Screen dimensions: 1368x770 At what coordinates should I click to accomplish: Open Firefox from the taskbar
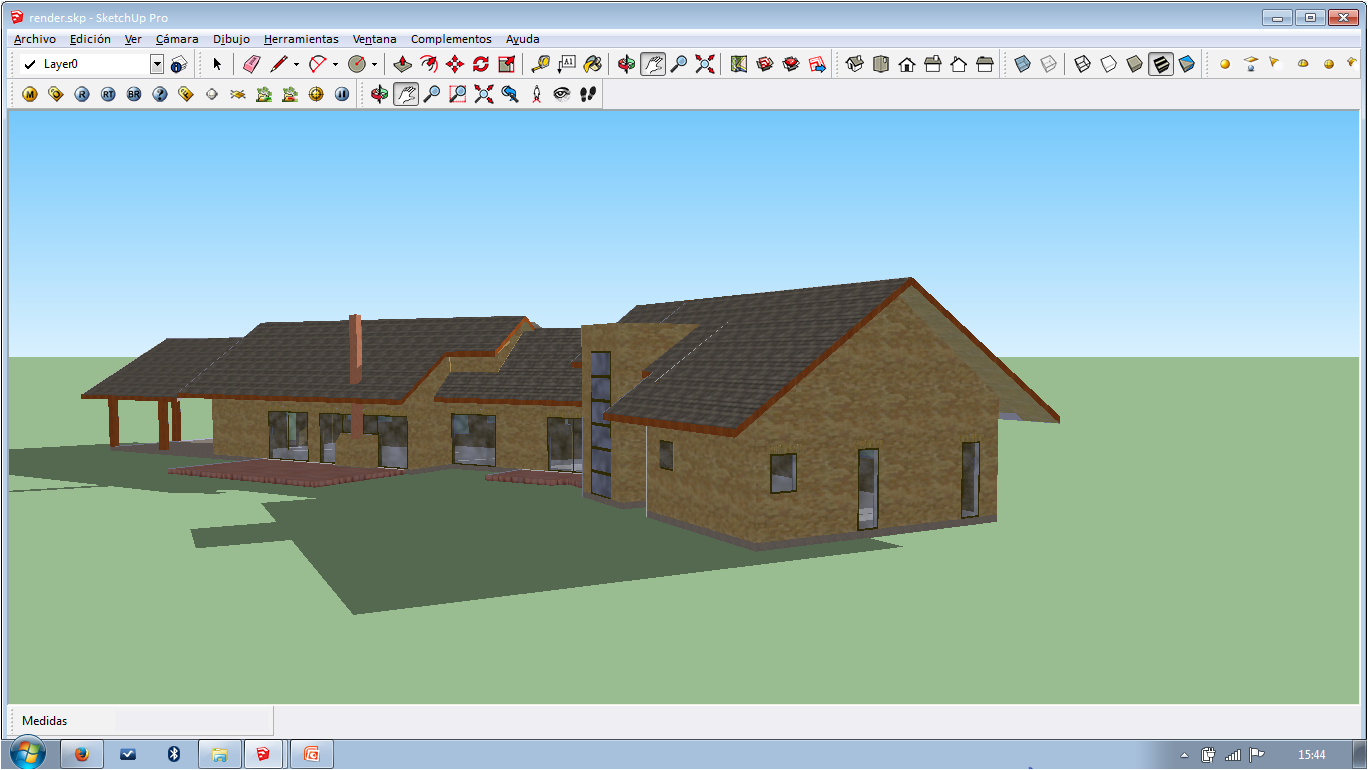[x=82, y=754]
